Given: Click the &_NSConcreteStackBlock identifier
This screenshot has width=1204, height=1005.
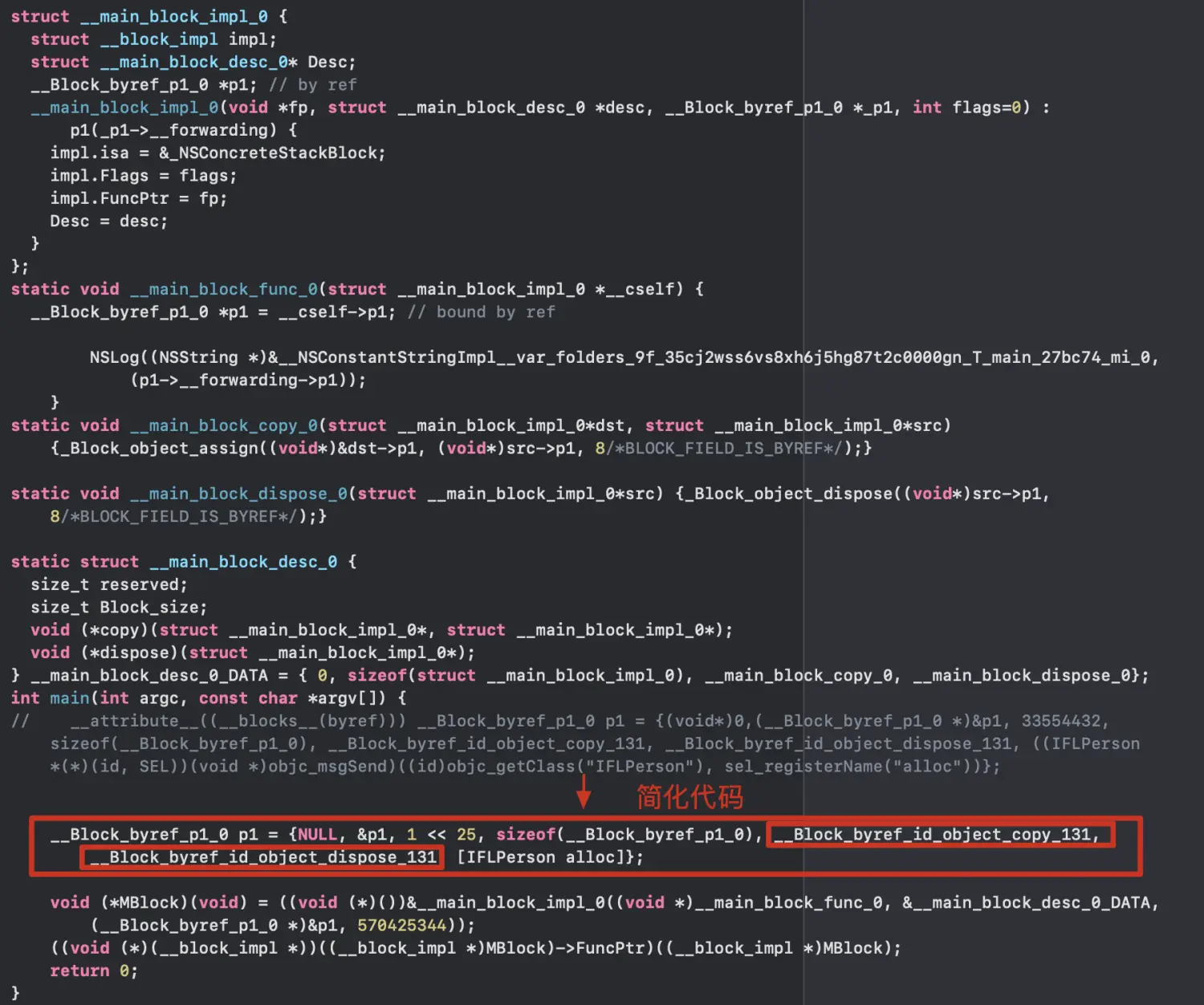Looking at the screenshot, I should (272, 153).
